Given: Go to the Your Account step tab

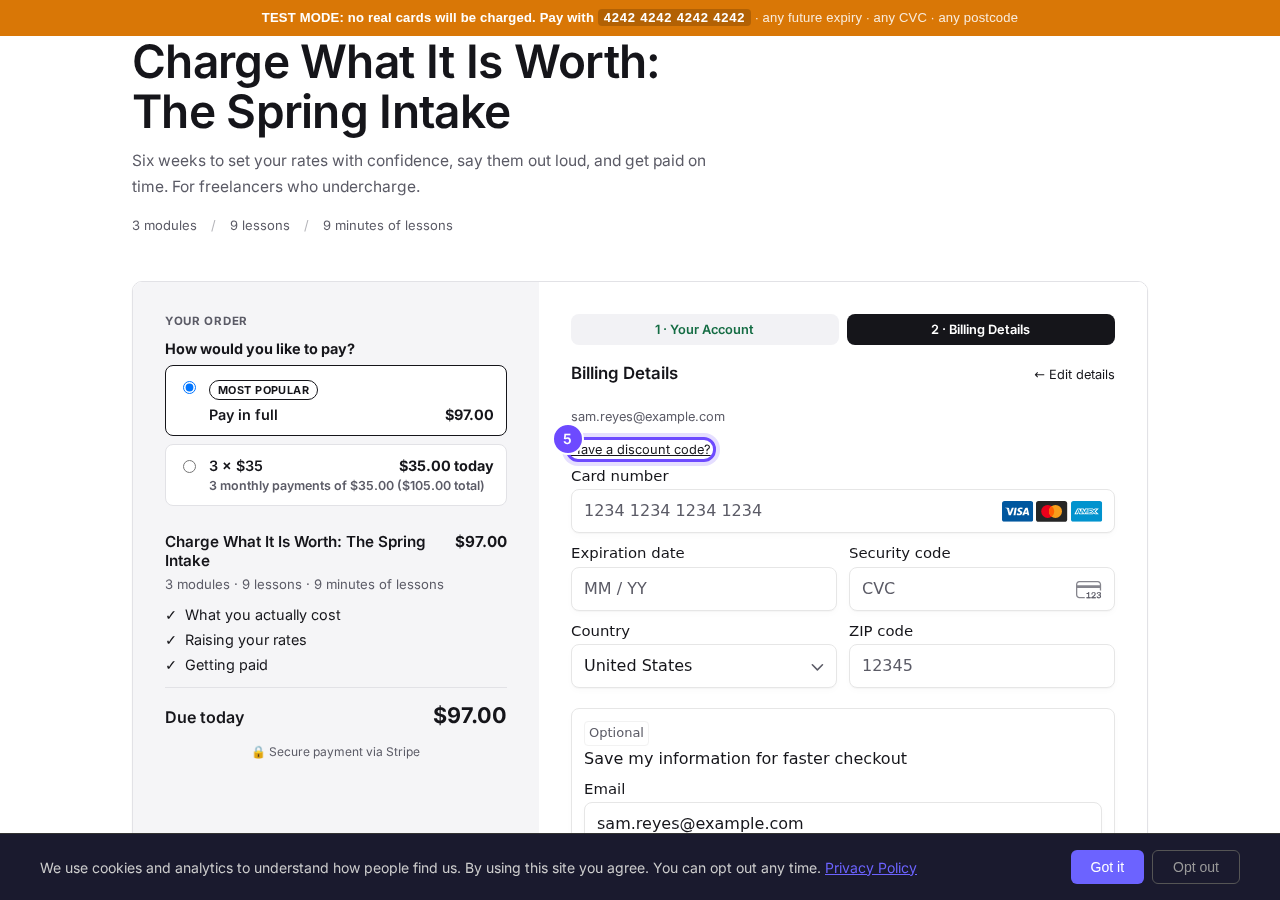Looking at the screenshot, I should [x=704, y=329].
